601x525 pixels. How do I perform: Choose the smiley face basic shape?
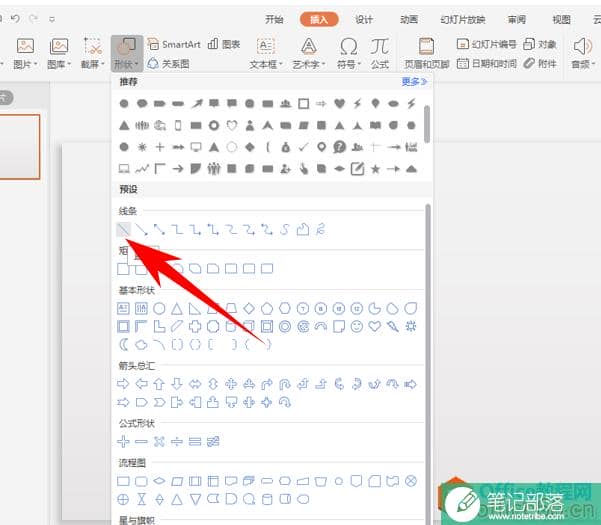coord(357,326)
